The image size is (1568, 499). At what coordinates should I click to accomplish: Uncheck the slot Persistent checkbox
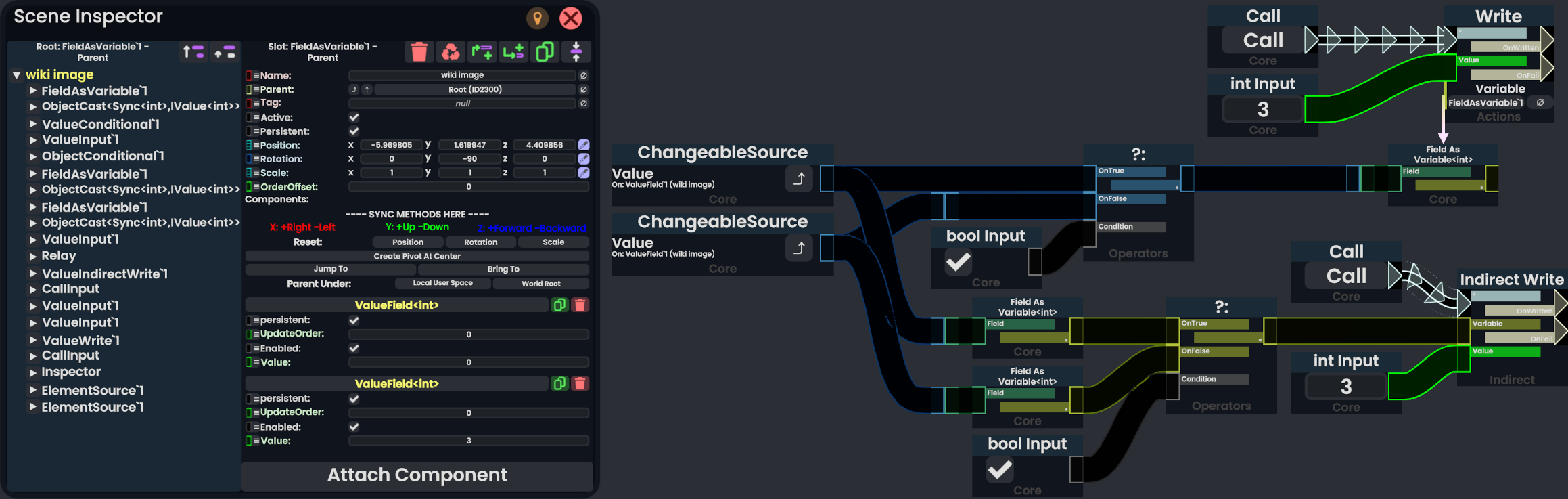pyautogui.click(x=354, y=131)
